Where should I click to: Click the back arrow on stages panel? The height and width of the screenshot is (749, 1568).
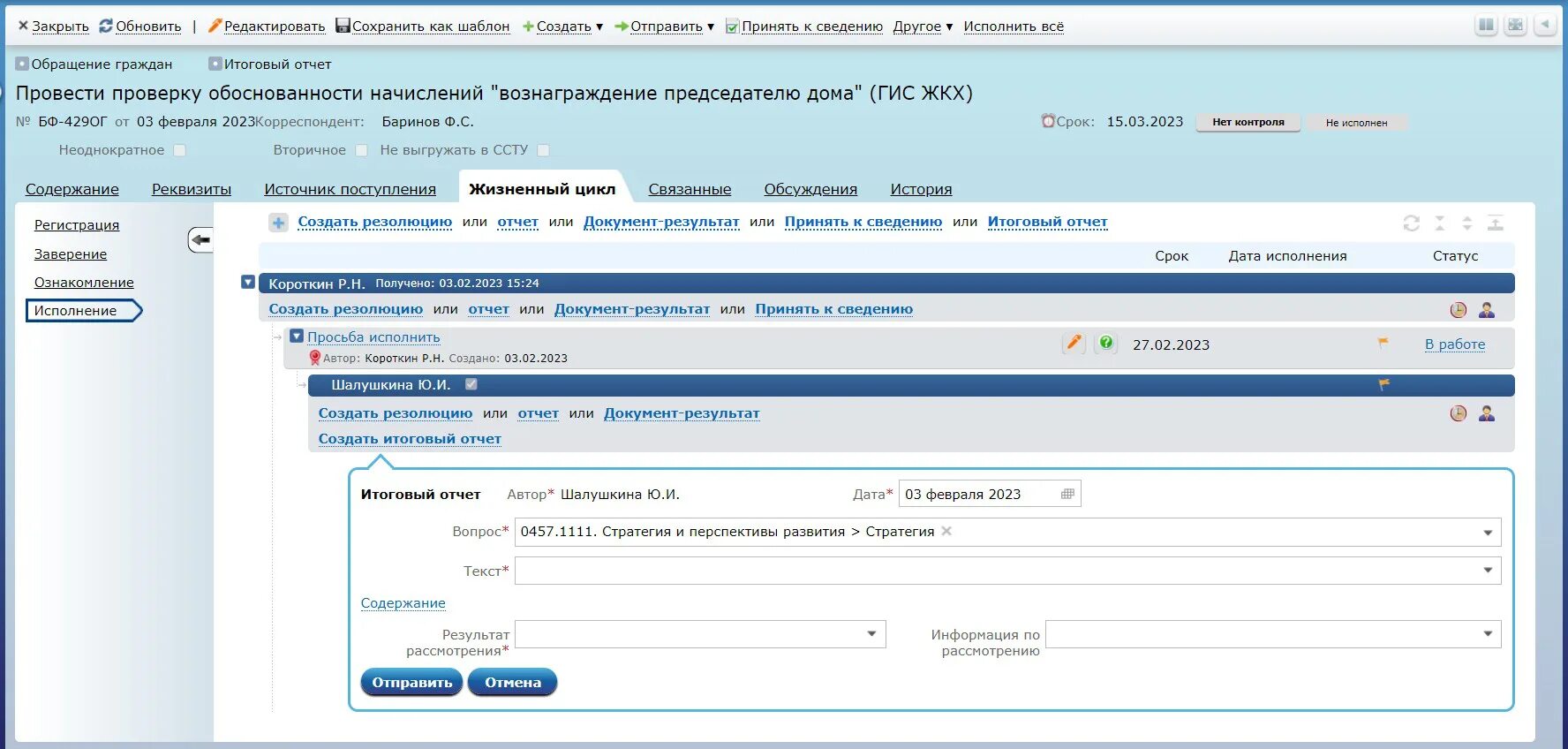(x=200, y=239)
